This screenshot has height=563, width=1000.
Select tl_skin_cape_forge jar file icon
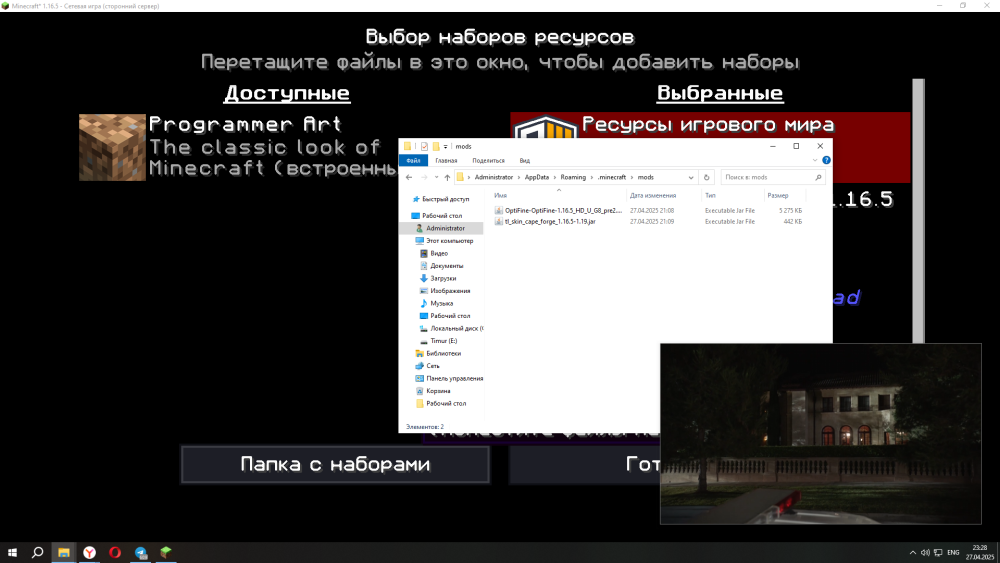pyautogui.click(x=499, y=222)
